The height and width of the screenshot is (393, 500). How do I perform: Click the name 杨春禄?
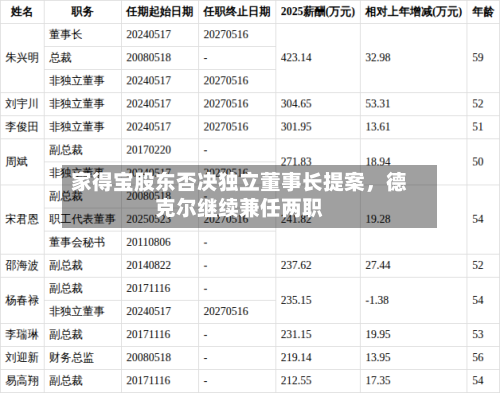coord(22,300)
